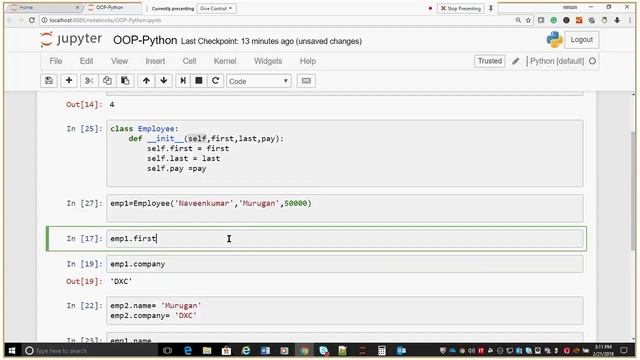Click the taskbar clock
Screen dimensions: 640x360
603,351
